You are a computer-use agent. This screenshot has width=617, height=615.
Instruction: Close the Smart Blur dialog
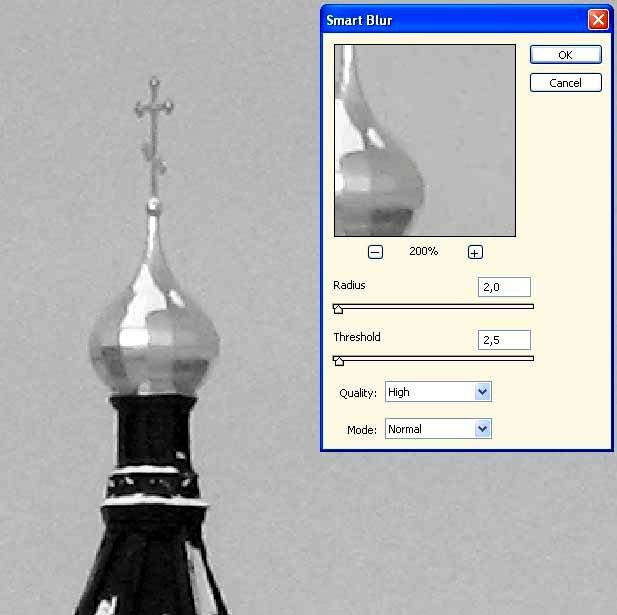tap(598, 19)
